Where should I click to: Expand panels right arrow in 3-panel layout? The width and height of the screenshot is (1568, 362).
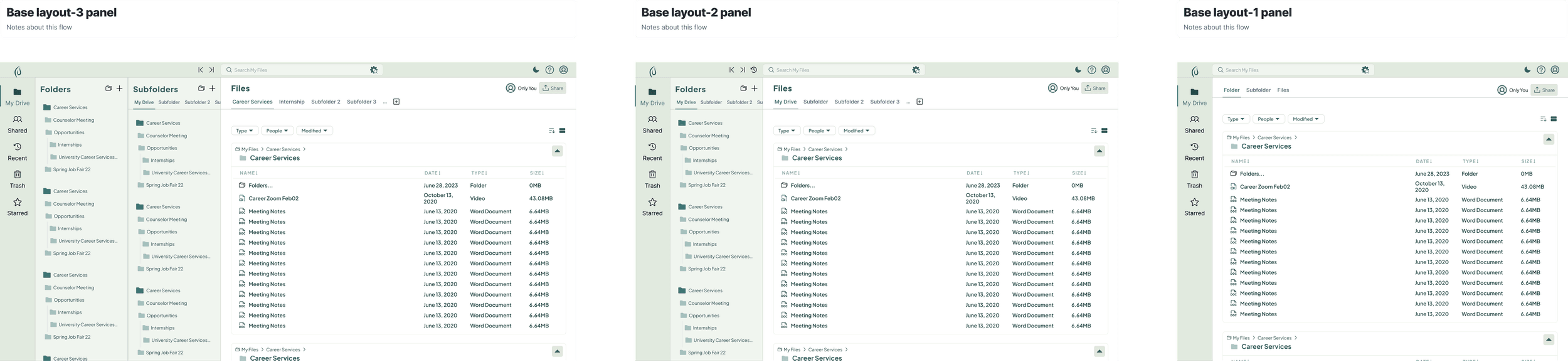[211, 70]
